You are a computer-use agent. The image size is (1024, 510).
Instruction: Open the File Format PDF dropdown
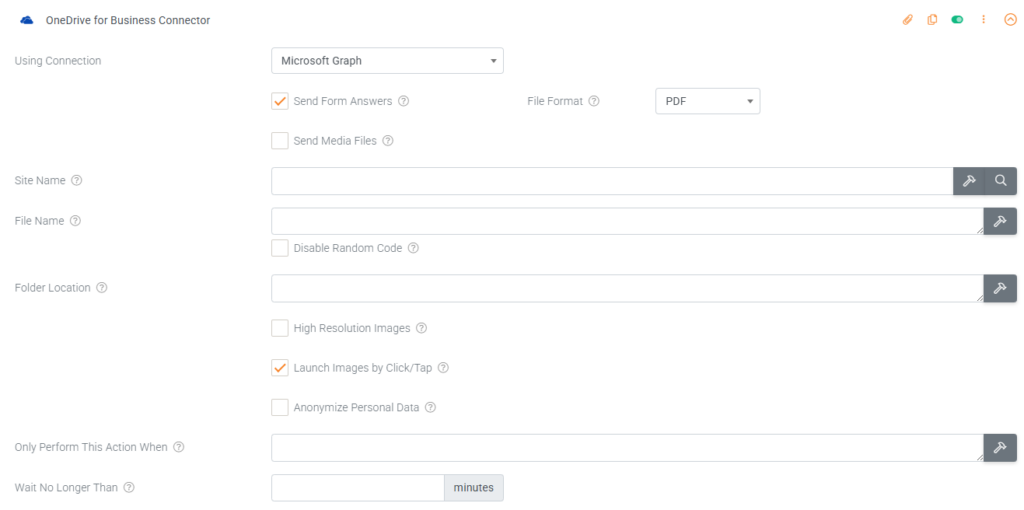coord(707,101)
